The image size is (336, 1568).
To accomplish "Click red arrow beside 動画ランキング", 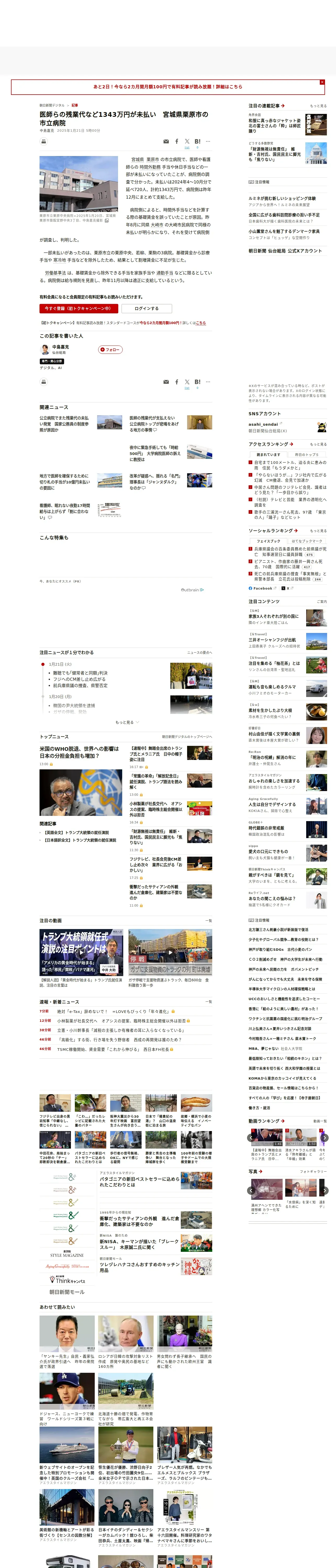I will (283, 1121).
